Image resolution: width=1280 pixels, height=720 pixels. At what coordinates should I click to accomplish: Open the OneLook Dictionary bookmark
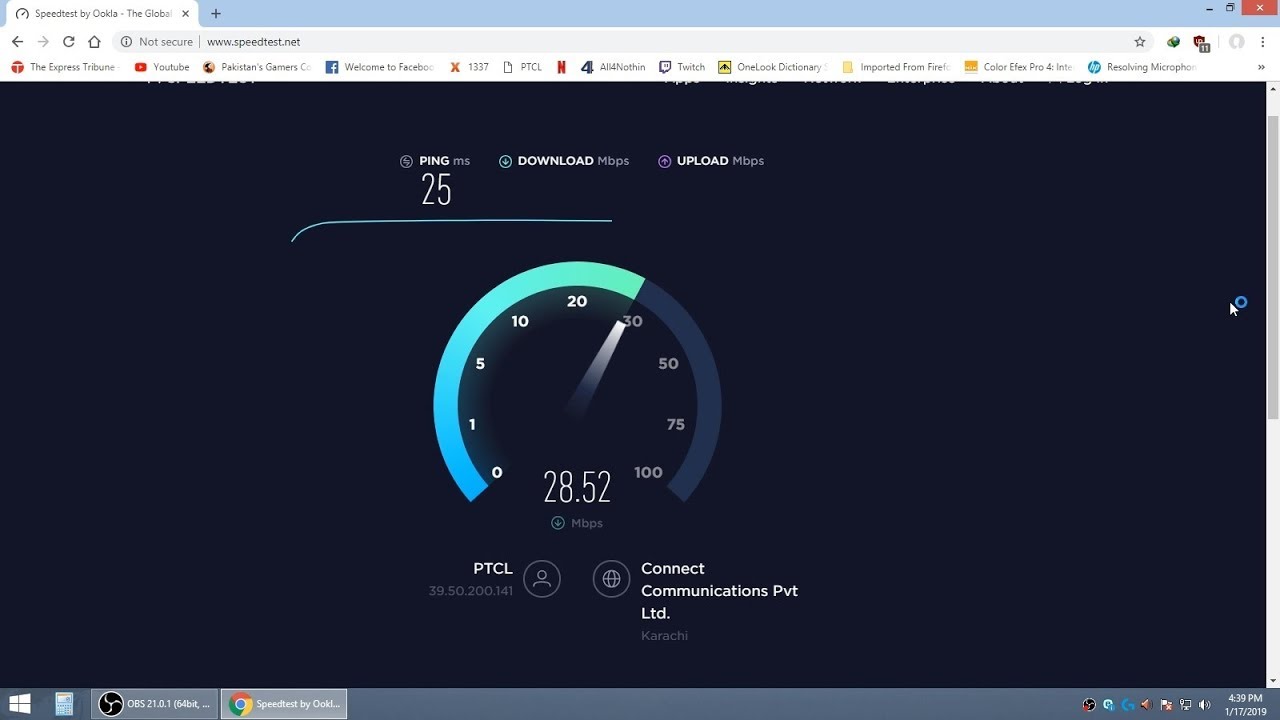point(772,67)
